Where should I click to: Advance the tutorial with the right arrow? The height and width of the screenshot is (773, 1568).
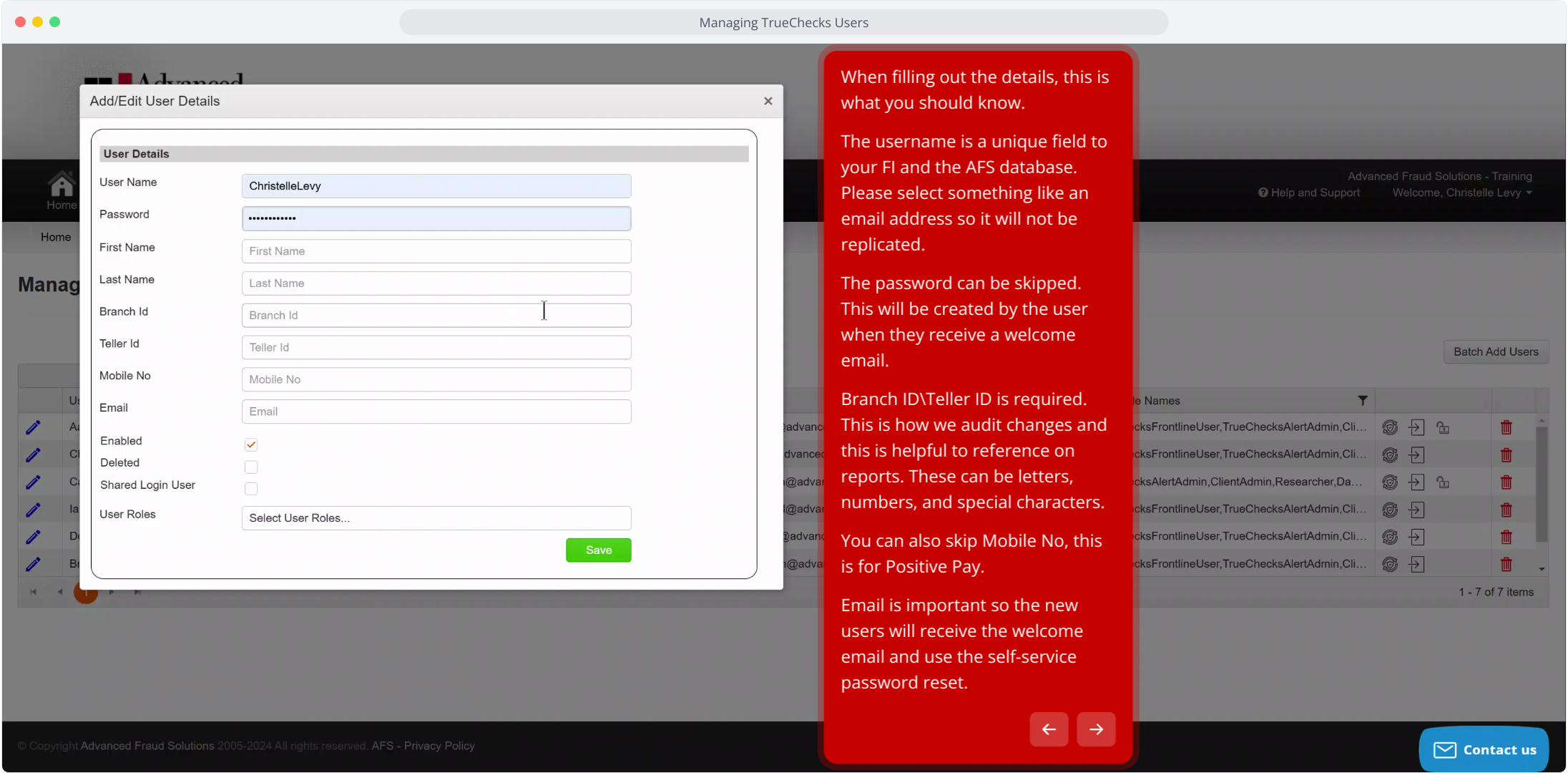click(x=1096, y=729)
